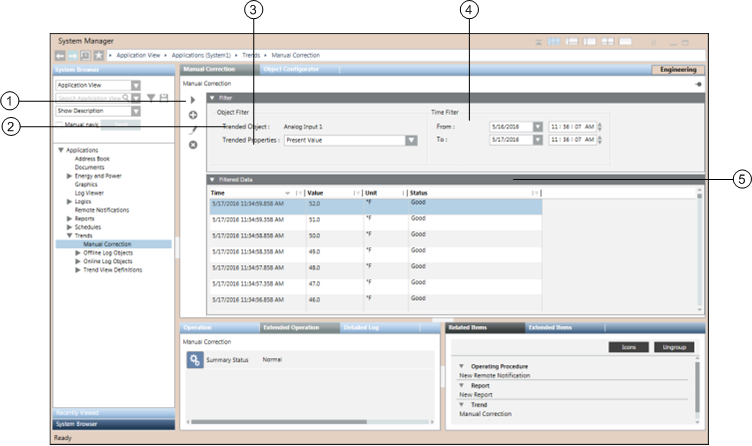This screenshot has height=446, width=752.
Task: Click the filter funnel icon in System Browser
Action: coord(151,98)
